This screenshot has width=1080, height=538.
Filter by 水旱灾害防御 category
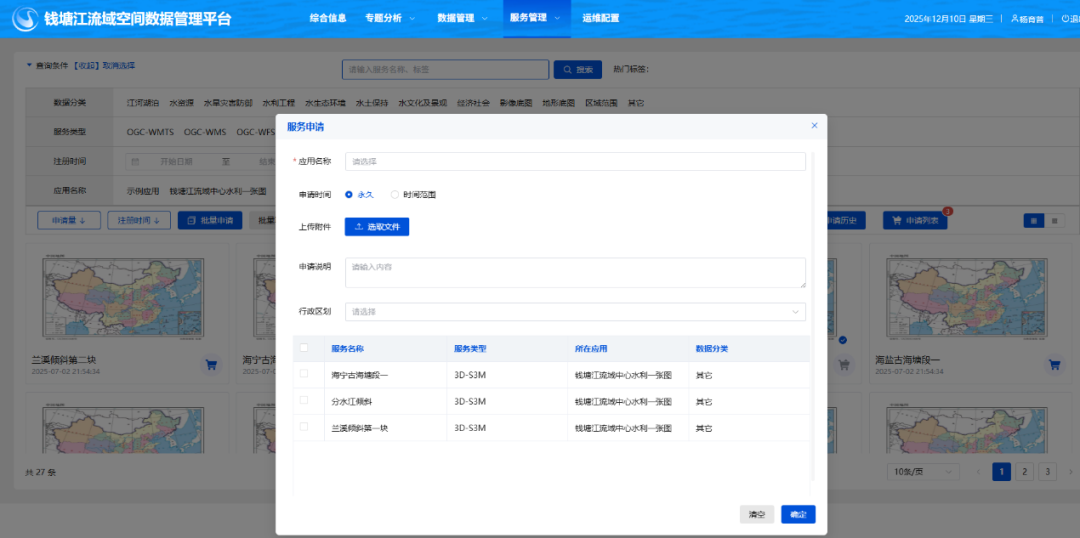click(228, 103)
